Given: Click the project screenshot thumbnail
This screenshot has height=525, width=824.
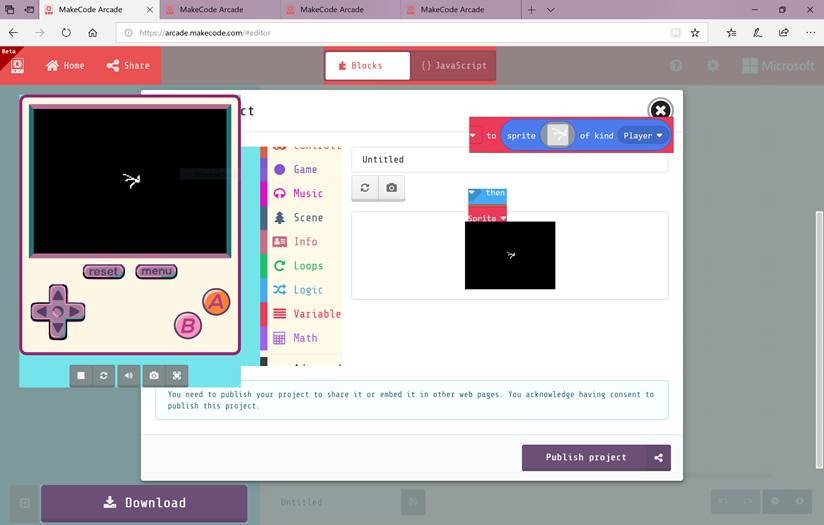Looking at the screenshot, I should point(510,255).
